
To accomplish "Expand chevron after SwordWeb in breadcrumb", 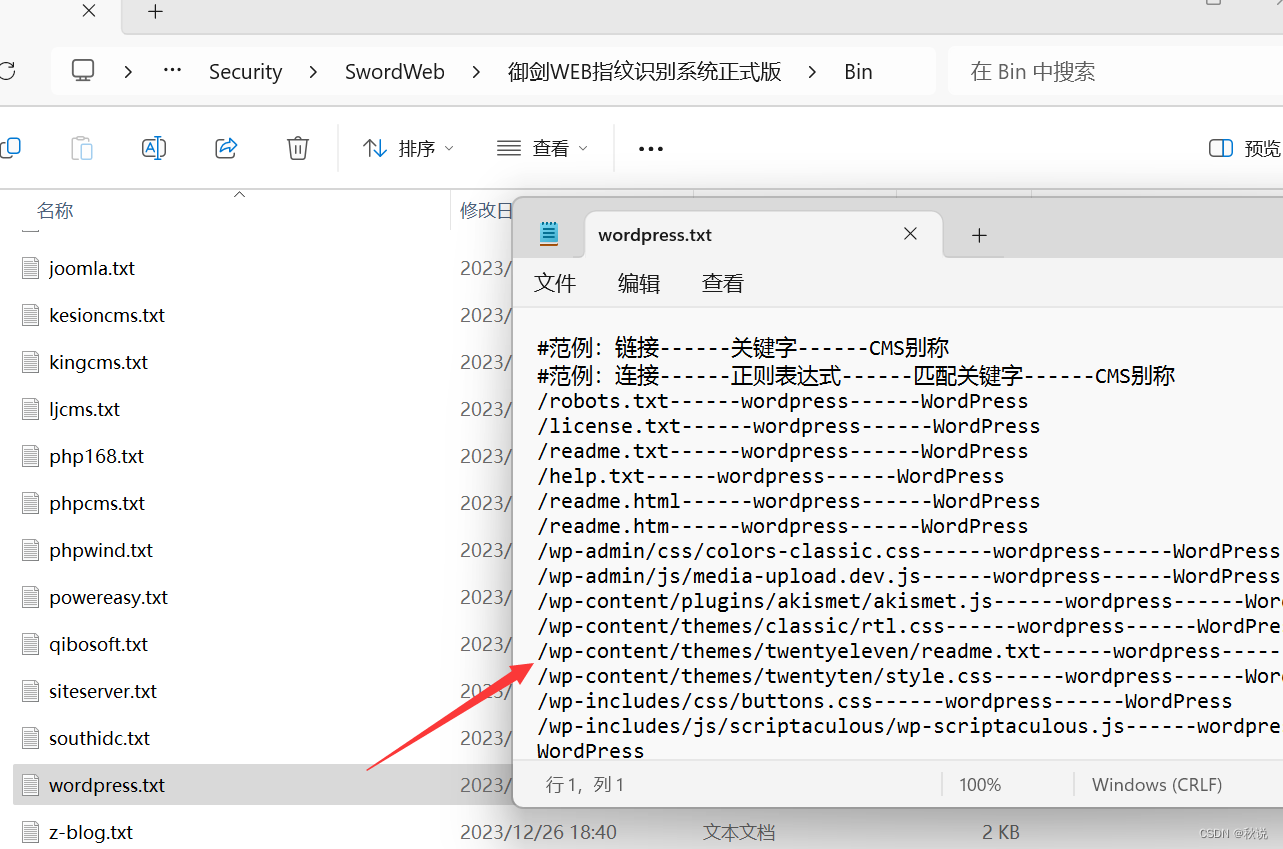I will pos(476,72).
